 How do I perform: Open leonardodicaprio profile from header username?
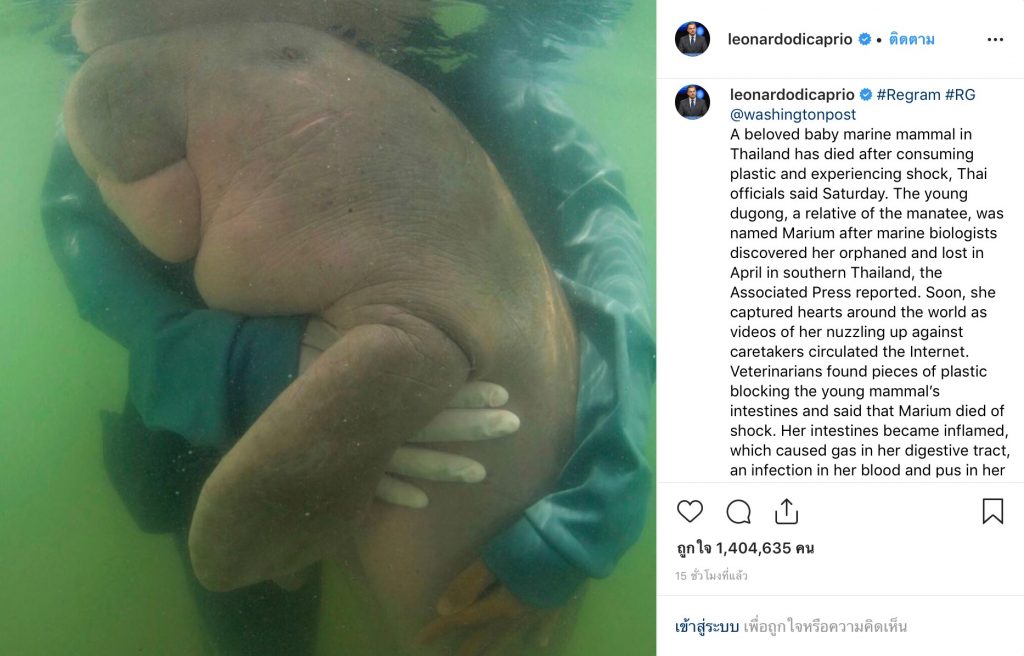[790, 39]
